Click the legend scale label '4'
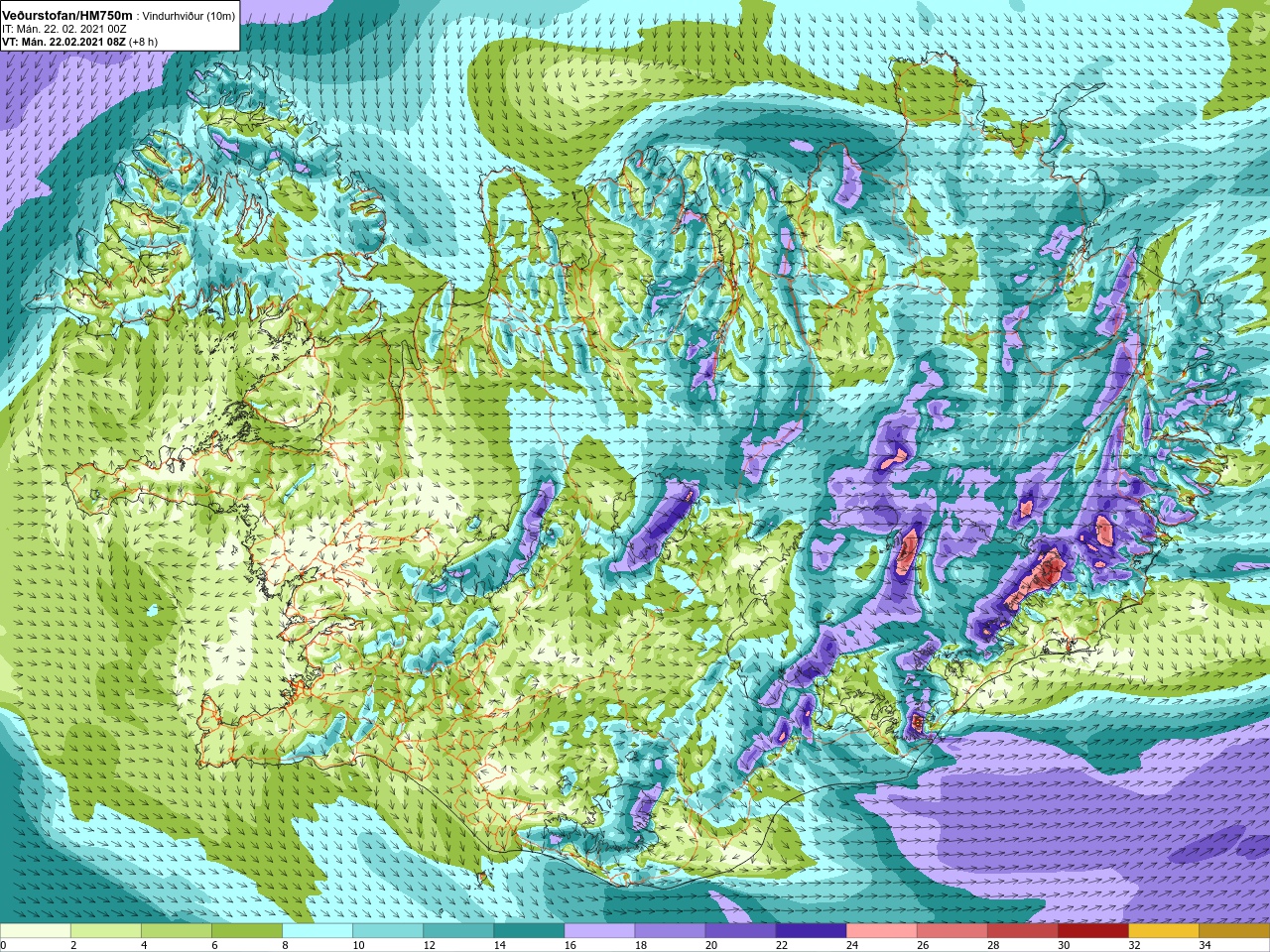 tap(144, 945)
